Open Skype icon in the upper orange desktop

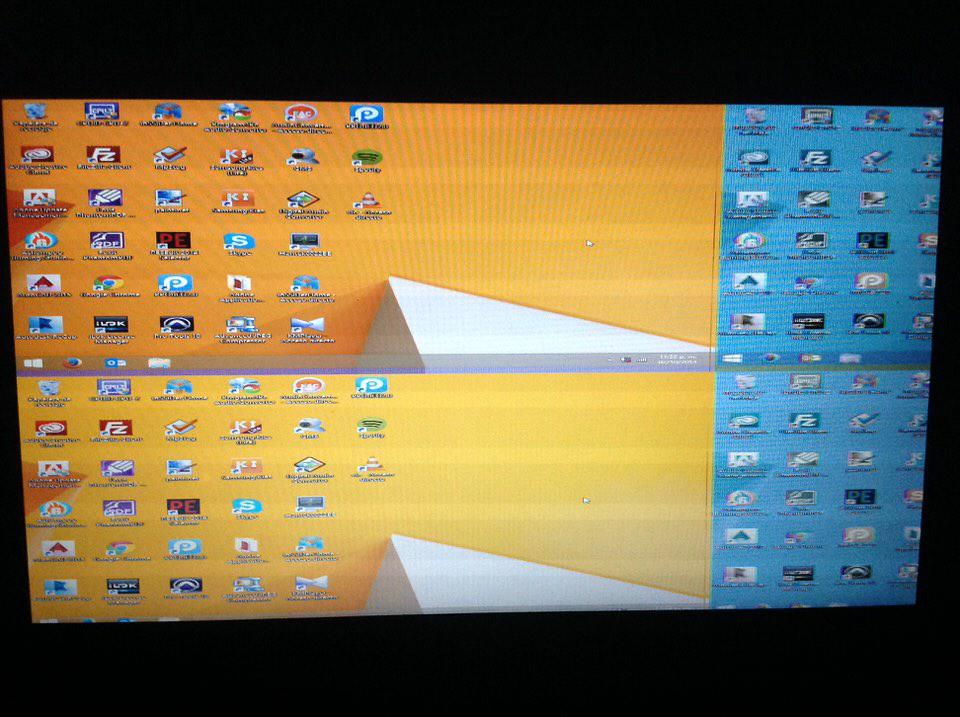(239, 242)
